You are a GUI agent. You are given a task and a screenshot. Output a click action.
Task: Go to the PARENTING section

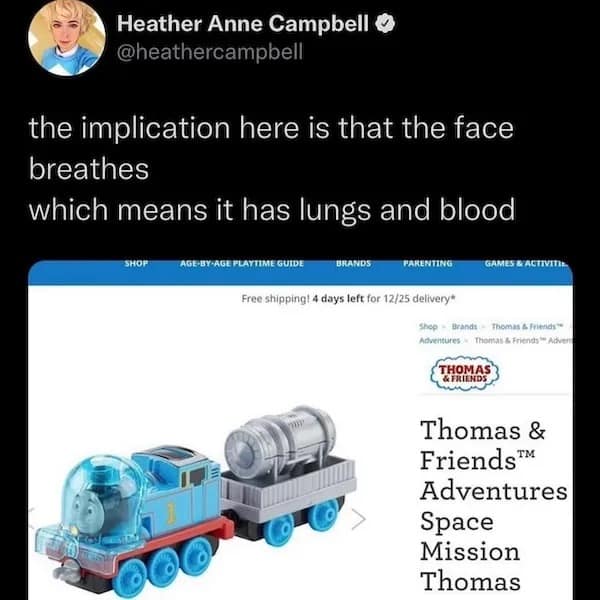428,264
